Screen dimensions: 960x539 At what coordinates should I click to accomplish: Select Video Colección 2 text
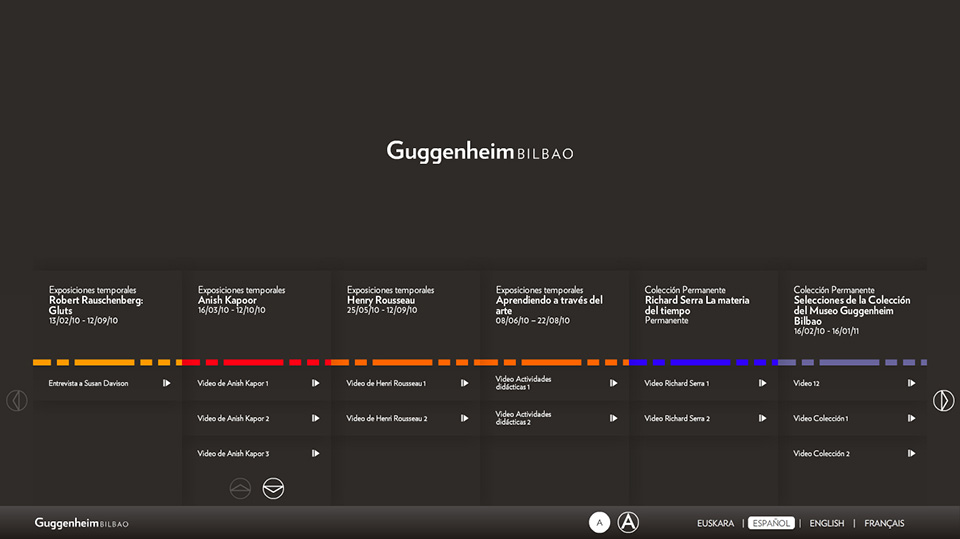(x=822, y=453)
